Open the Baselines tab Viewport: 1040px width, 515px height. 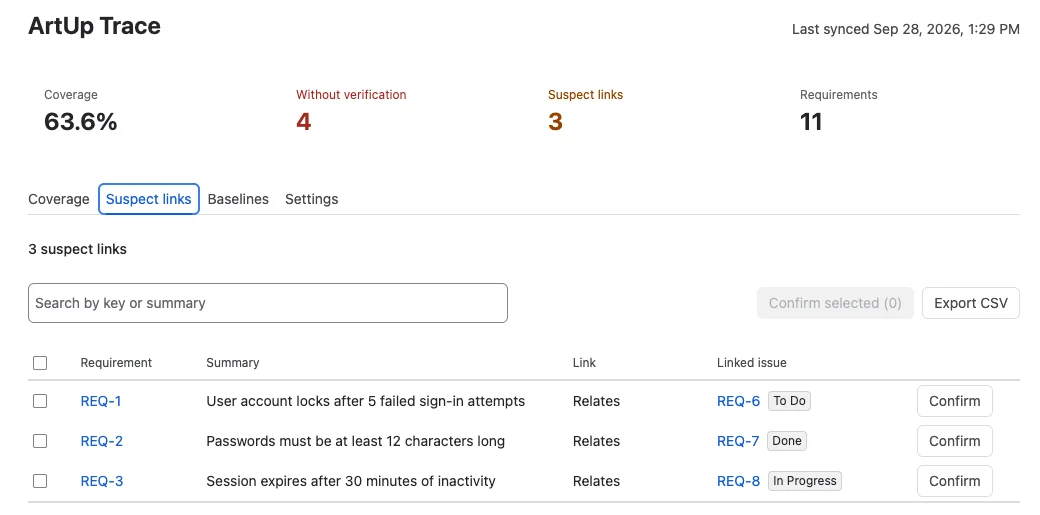coord(238,199)
